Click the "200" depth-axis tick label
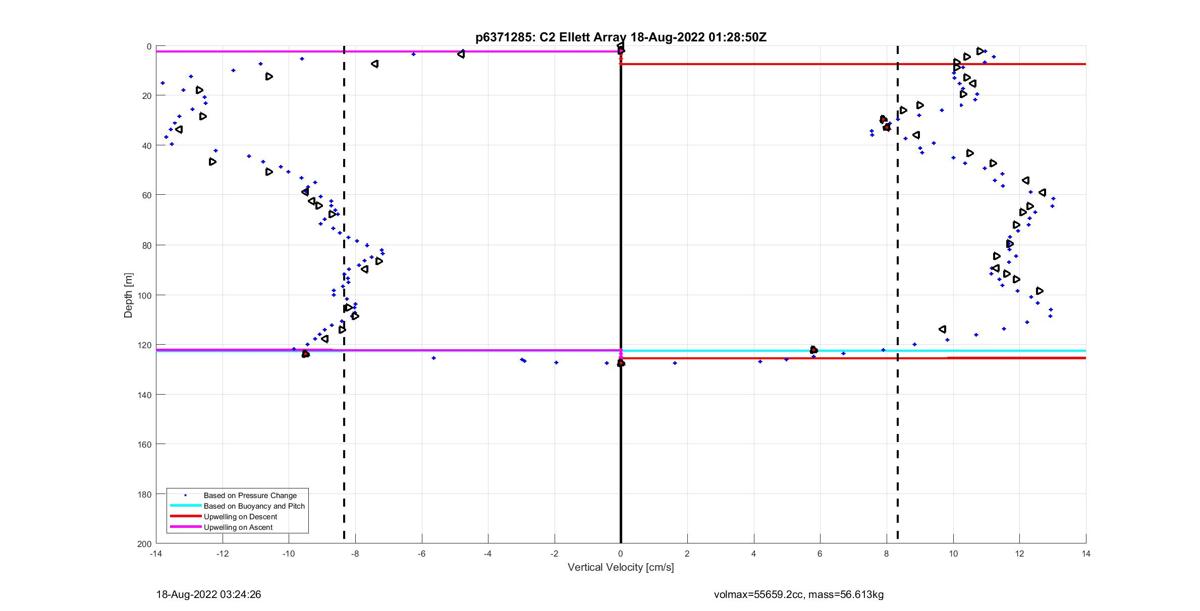This screenshot has height=611, width=1200. [145, 543]
